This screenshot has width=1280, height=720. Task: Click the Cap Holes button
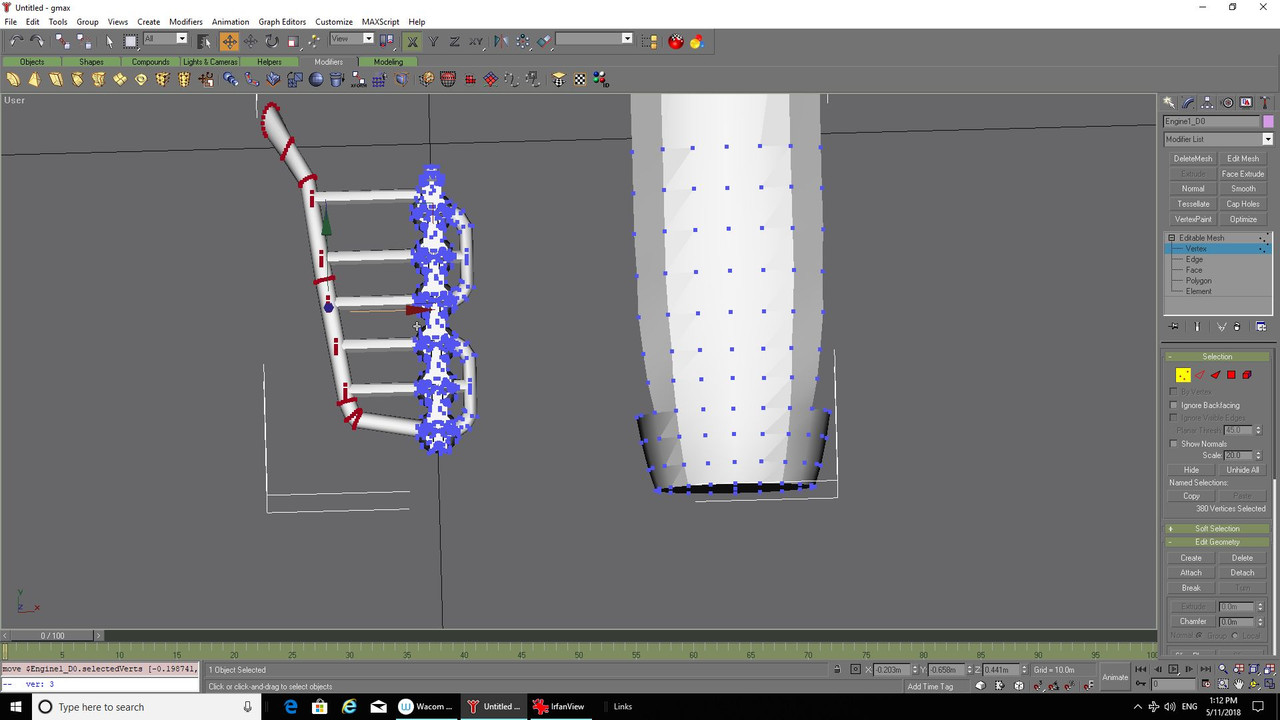click(1243, 204)
